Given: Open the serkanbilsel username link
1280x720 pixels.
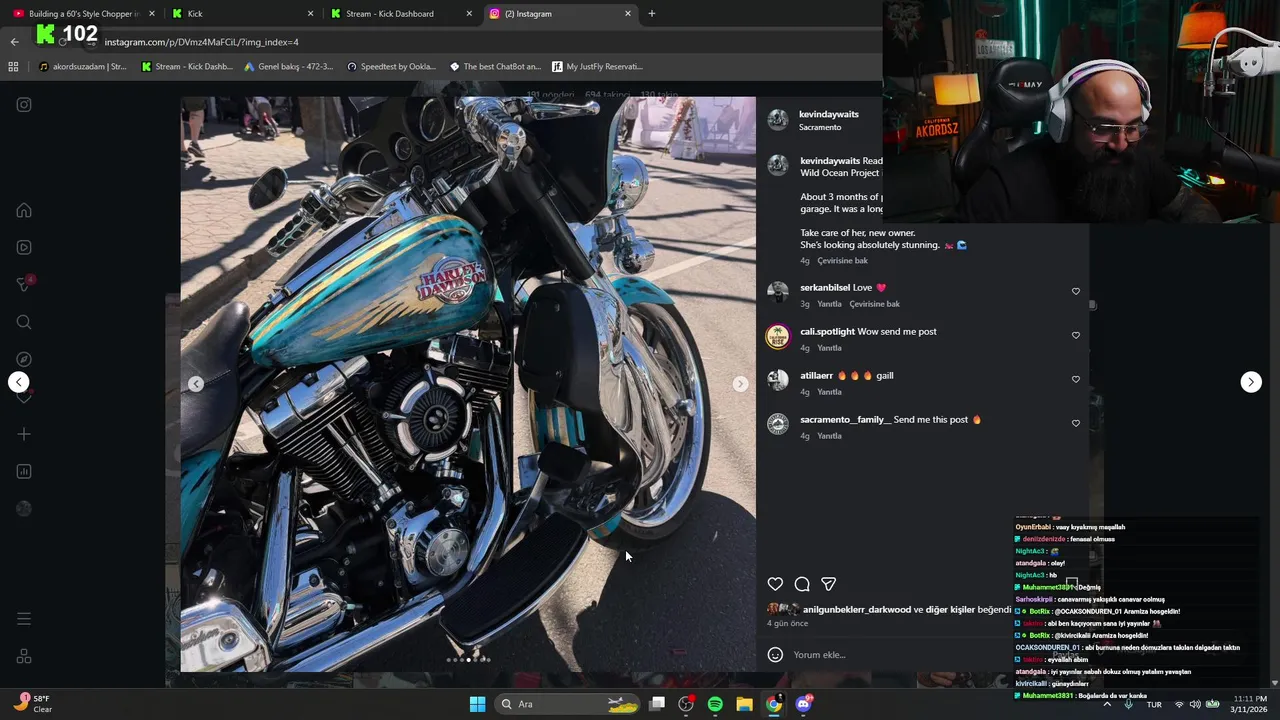Looking at the screenshot, I should click(x=825, y=288).
